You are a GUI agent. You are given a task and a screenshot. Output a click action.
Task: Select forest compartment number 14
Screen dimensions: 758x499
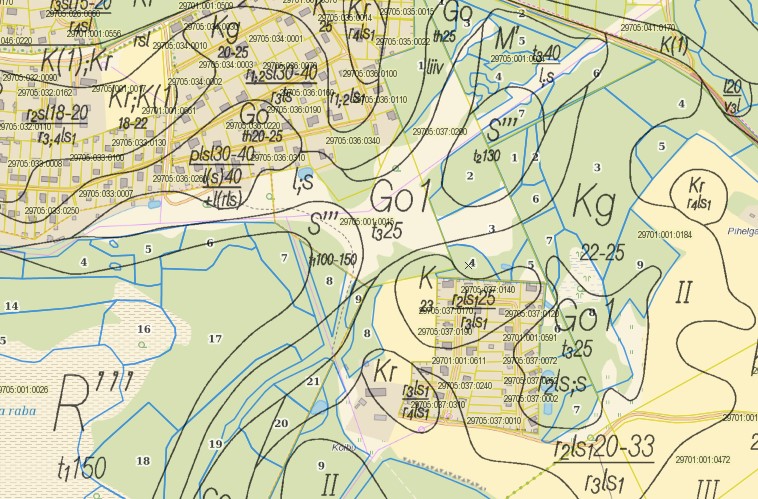pos(12,305)
